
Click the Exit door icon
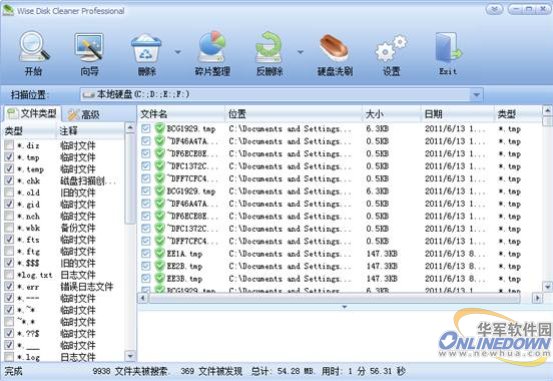pos(448,47)
